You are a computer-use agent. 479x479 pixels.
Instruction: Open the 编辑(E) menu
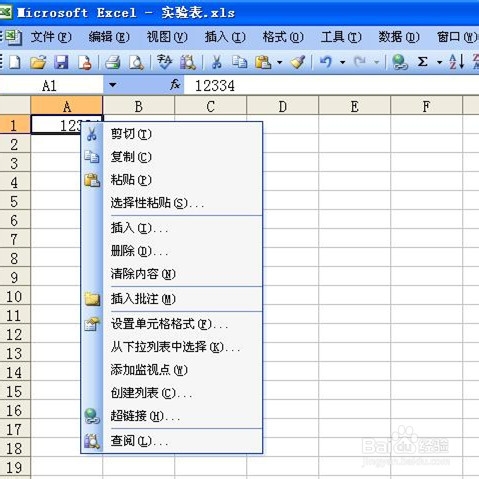109,37
